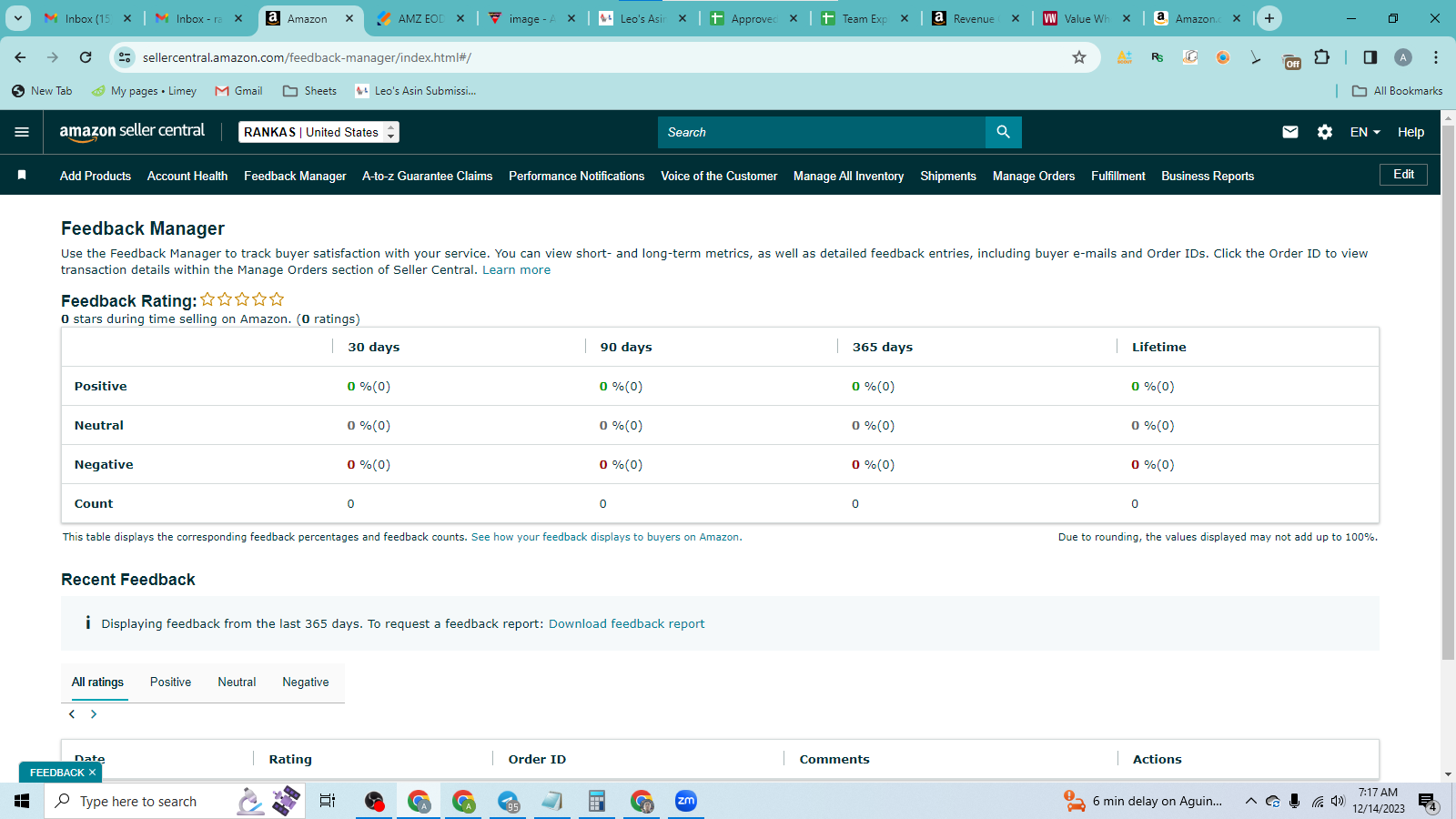Image resolution: width=1456 pixels, height=819 pixels.
Task: Select the Neutral feedback tab
Action: [x=237, y=682]
